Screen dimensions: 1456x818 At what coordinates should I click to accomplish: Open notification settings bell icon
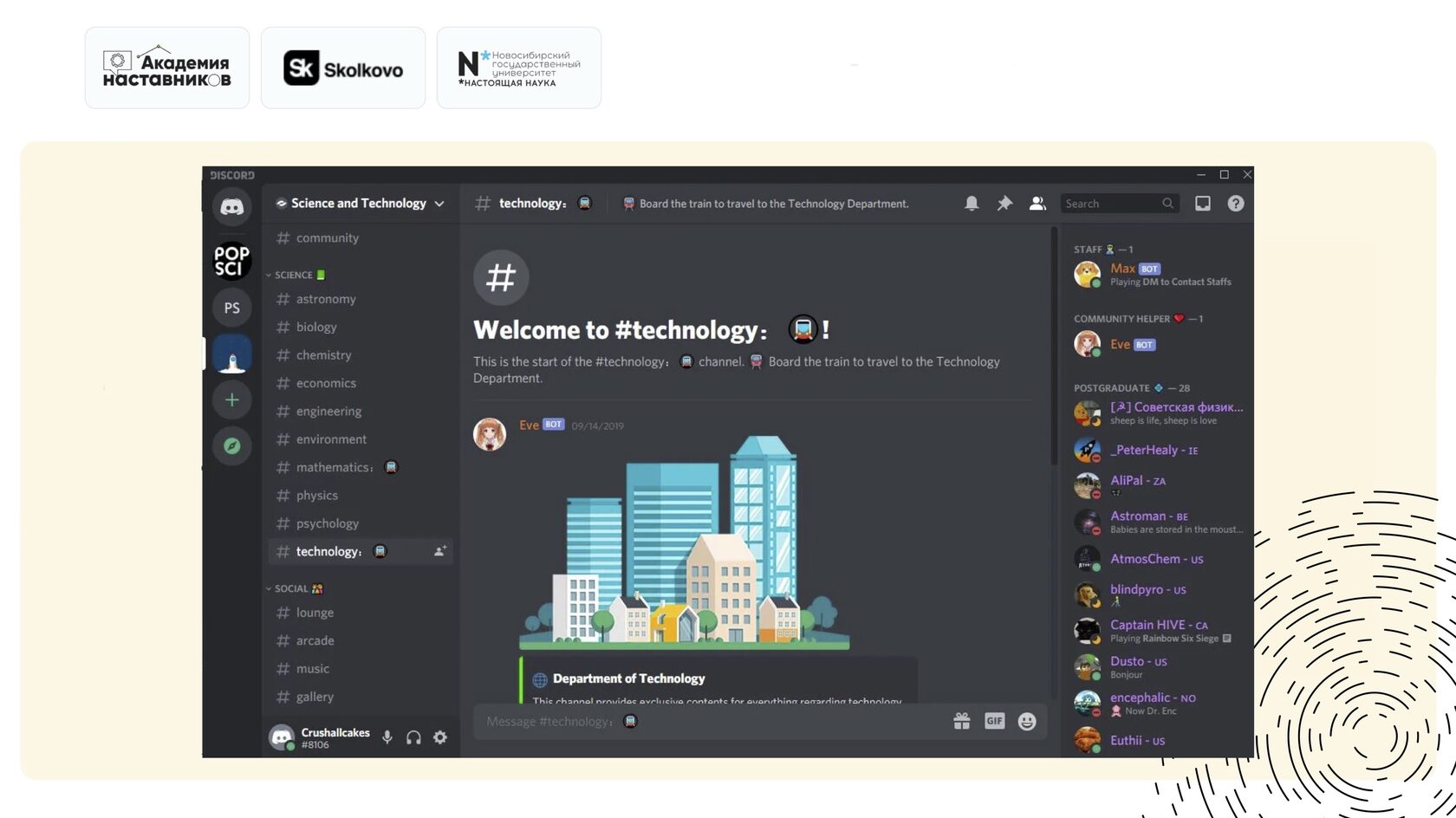(972, 204)
